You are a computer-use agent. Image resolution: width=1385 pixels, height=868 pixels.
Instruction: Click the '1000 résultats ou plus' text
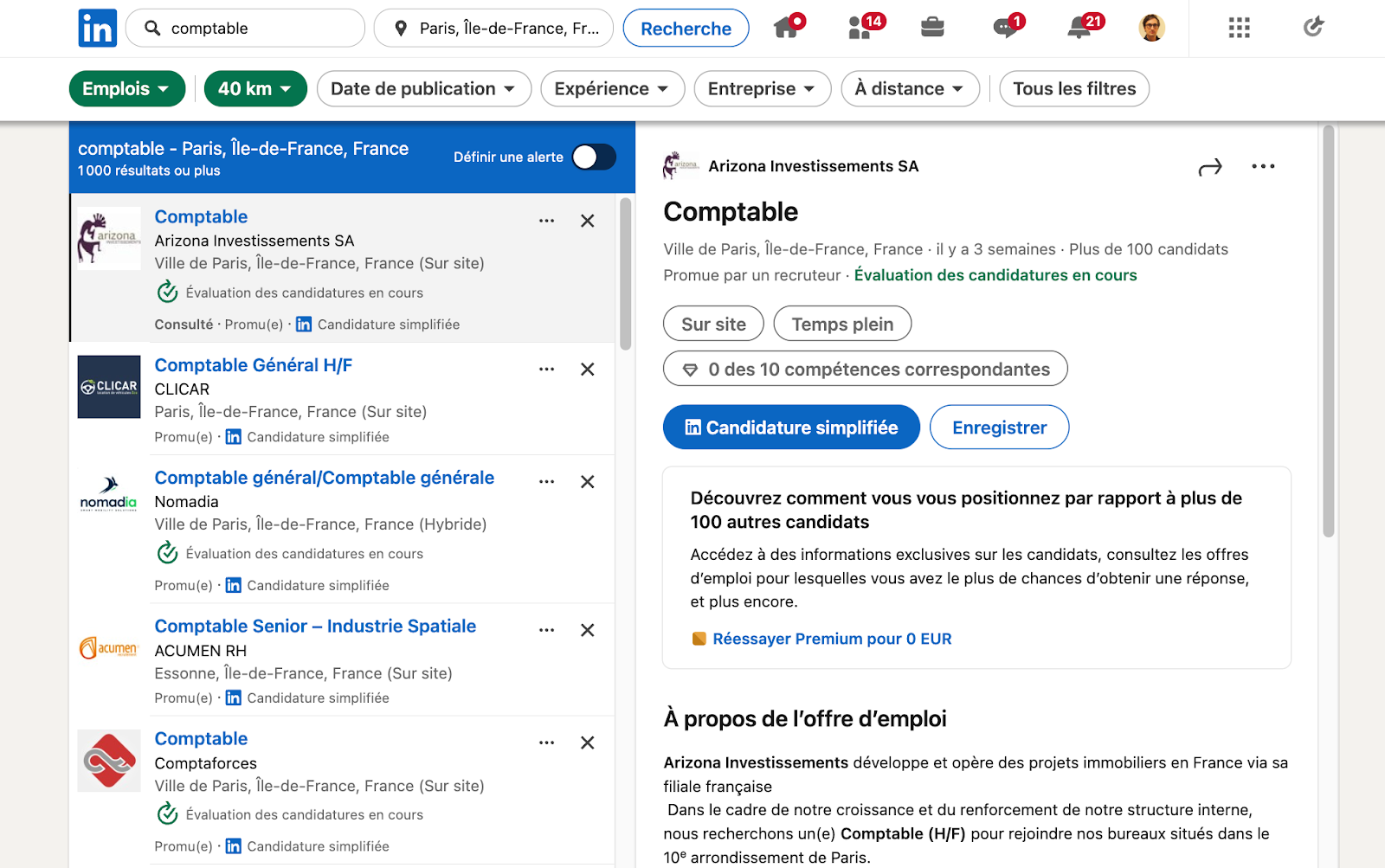coord(149,170)
